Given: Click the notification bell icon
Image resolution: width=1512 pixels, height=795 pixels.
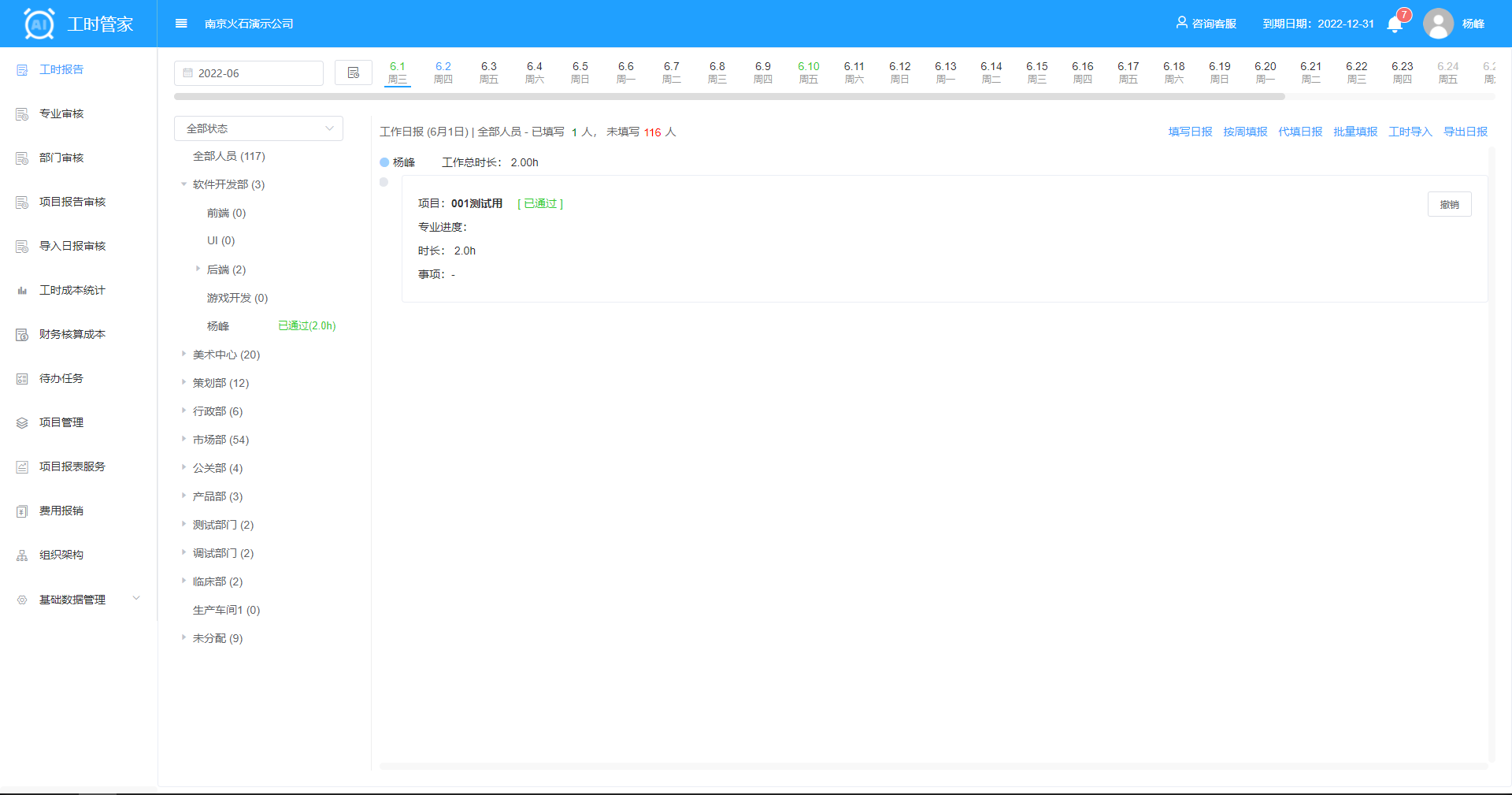Looking at the screenshot, I should (x=1395, y=24).
